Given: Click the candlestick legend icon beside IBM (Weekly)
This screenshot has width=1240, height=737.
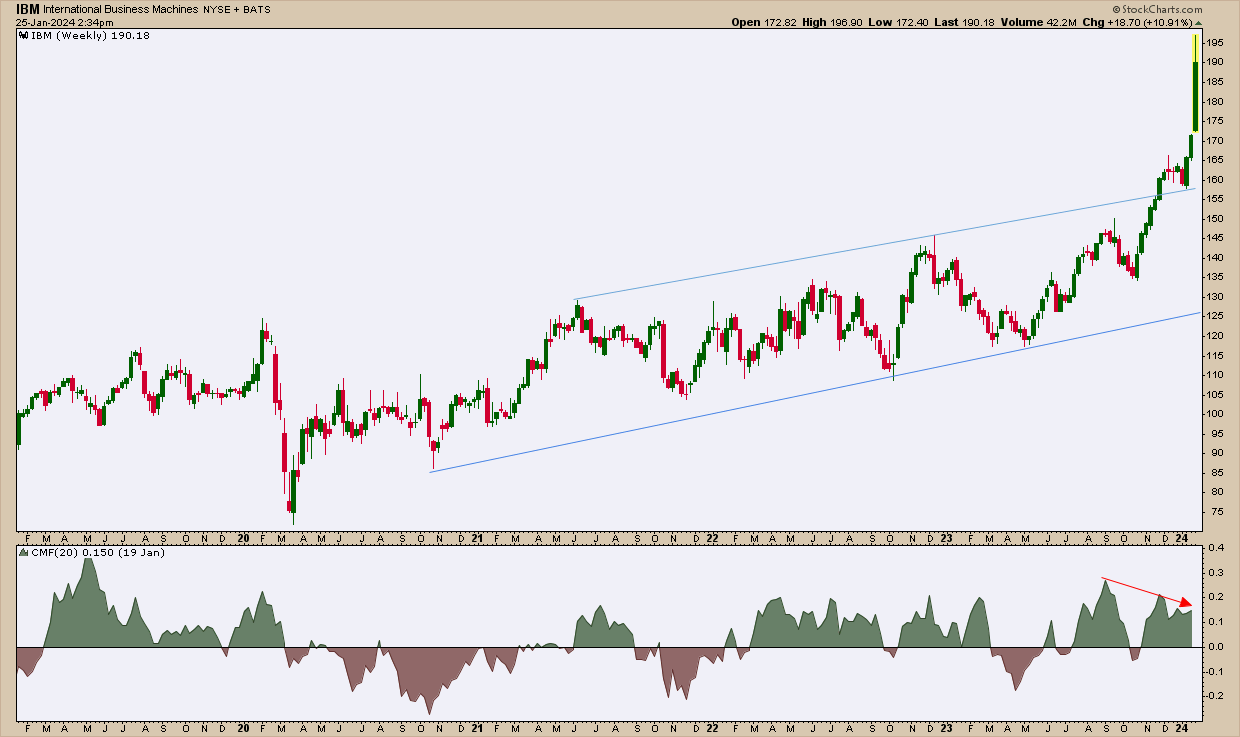Looking at the screenshot, I should point(24,35).
